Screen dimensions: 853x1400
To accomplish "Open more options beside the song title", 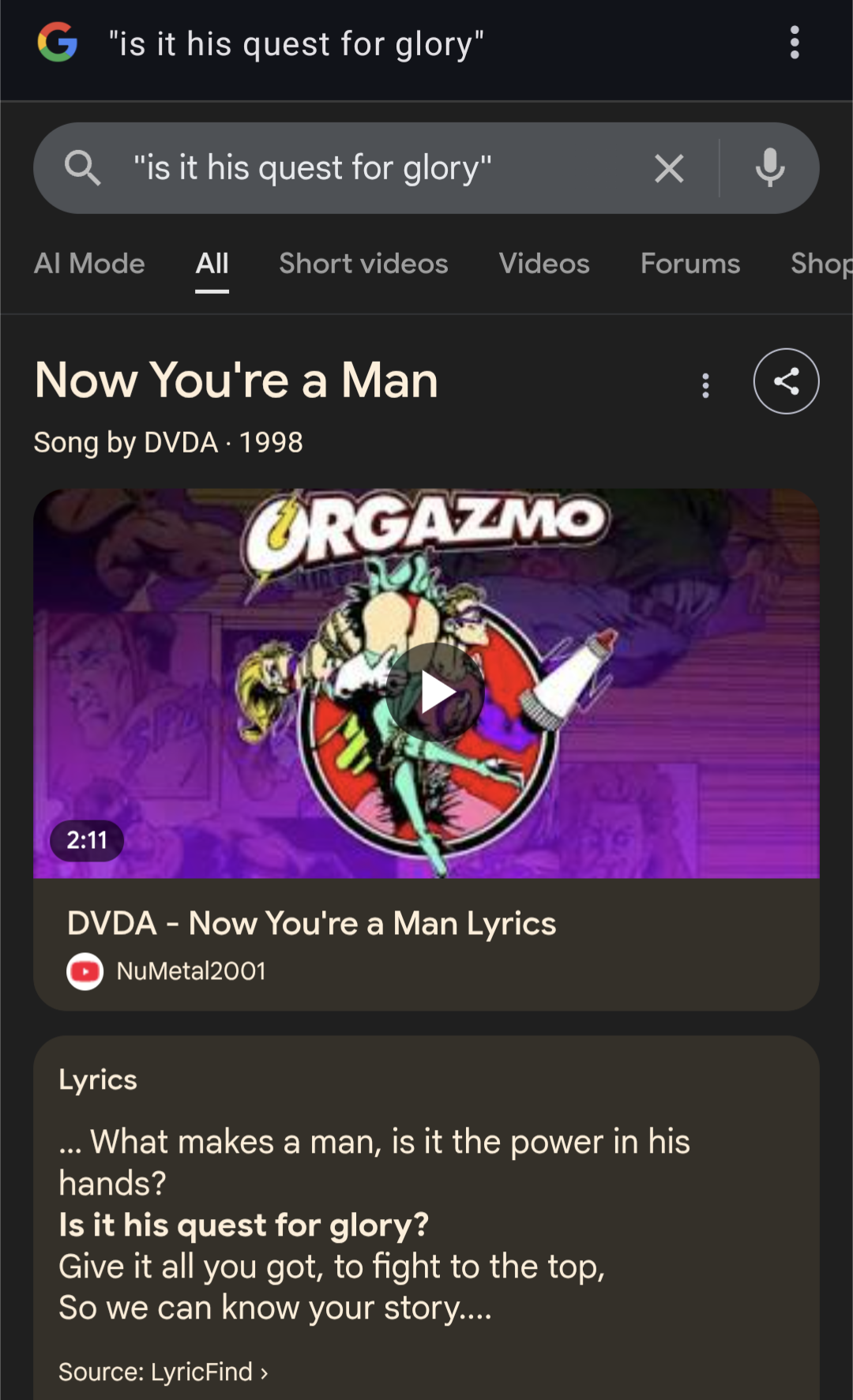I will pos(705,385).
